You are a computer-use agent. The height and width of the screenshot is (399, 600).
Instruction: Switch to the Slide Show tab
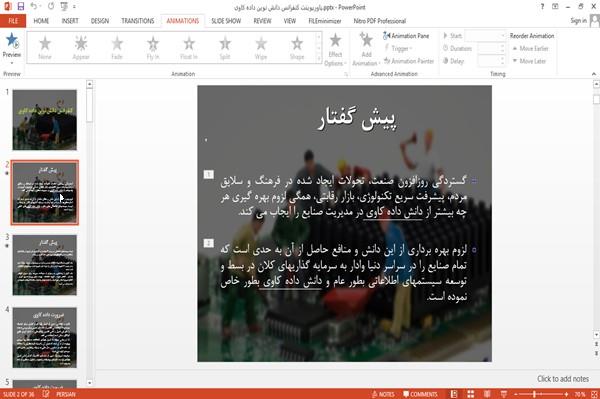tap(226, 21)
